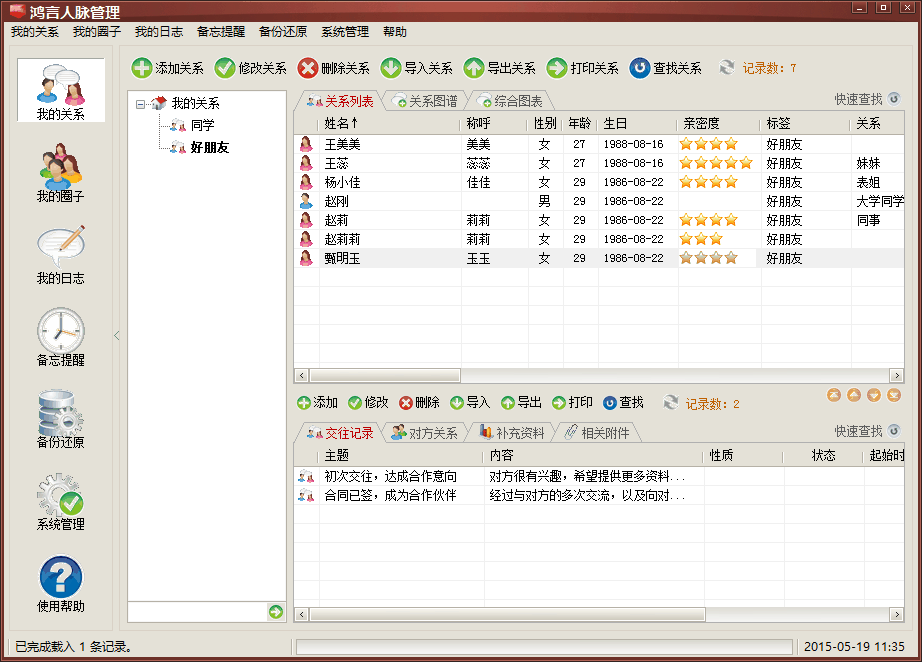Select 同学 in the relationship tree
Image resolution: width=922 pixels, height=662 pixels.
(x=202, y=125)
